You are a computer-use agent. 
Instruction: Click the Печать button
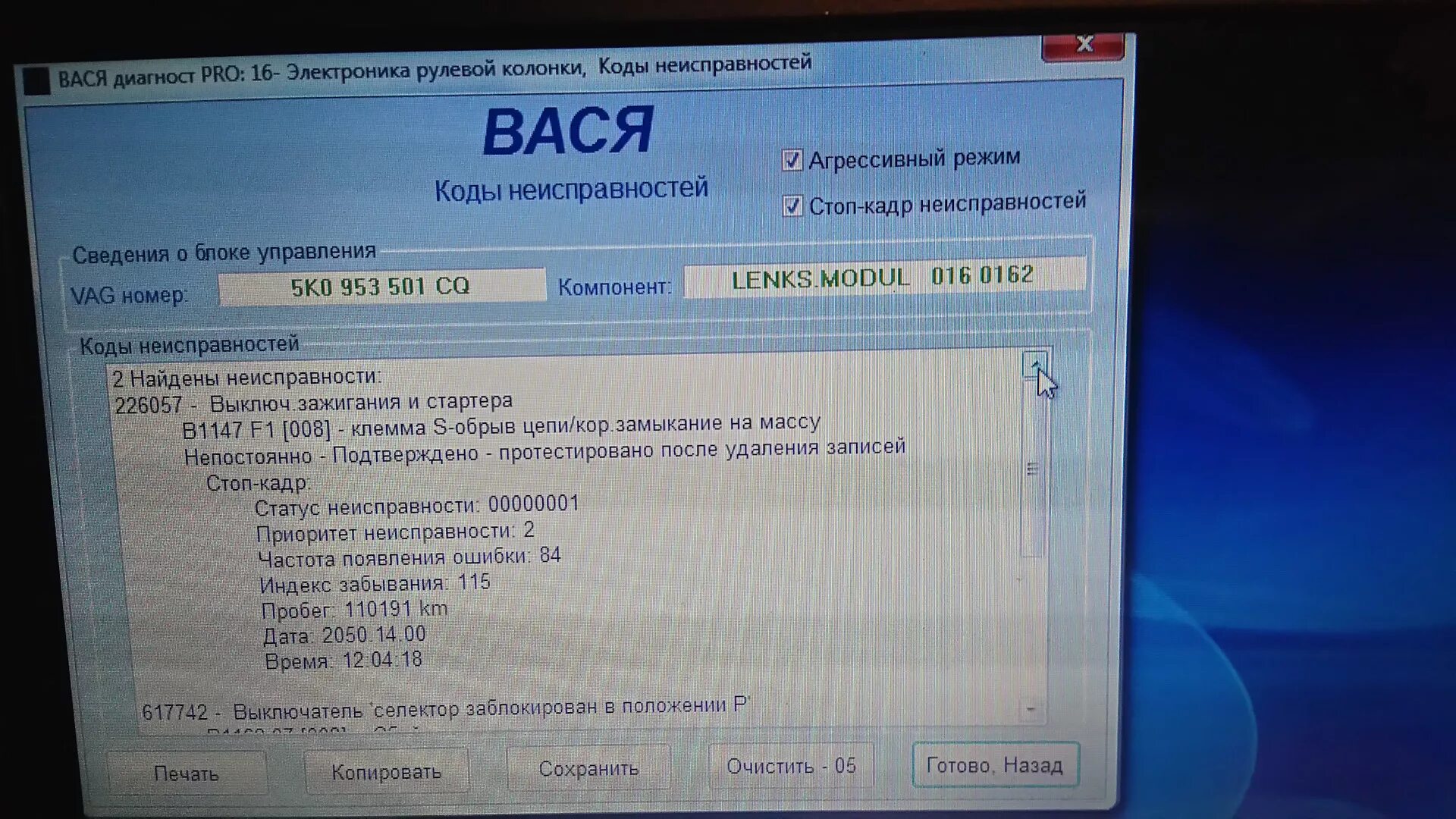pyautogui.click(x=187, y=773)
